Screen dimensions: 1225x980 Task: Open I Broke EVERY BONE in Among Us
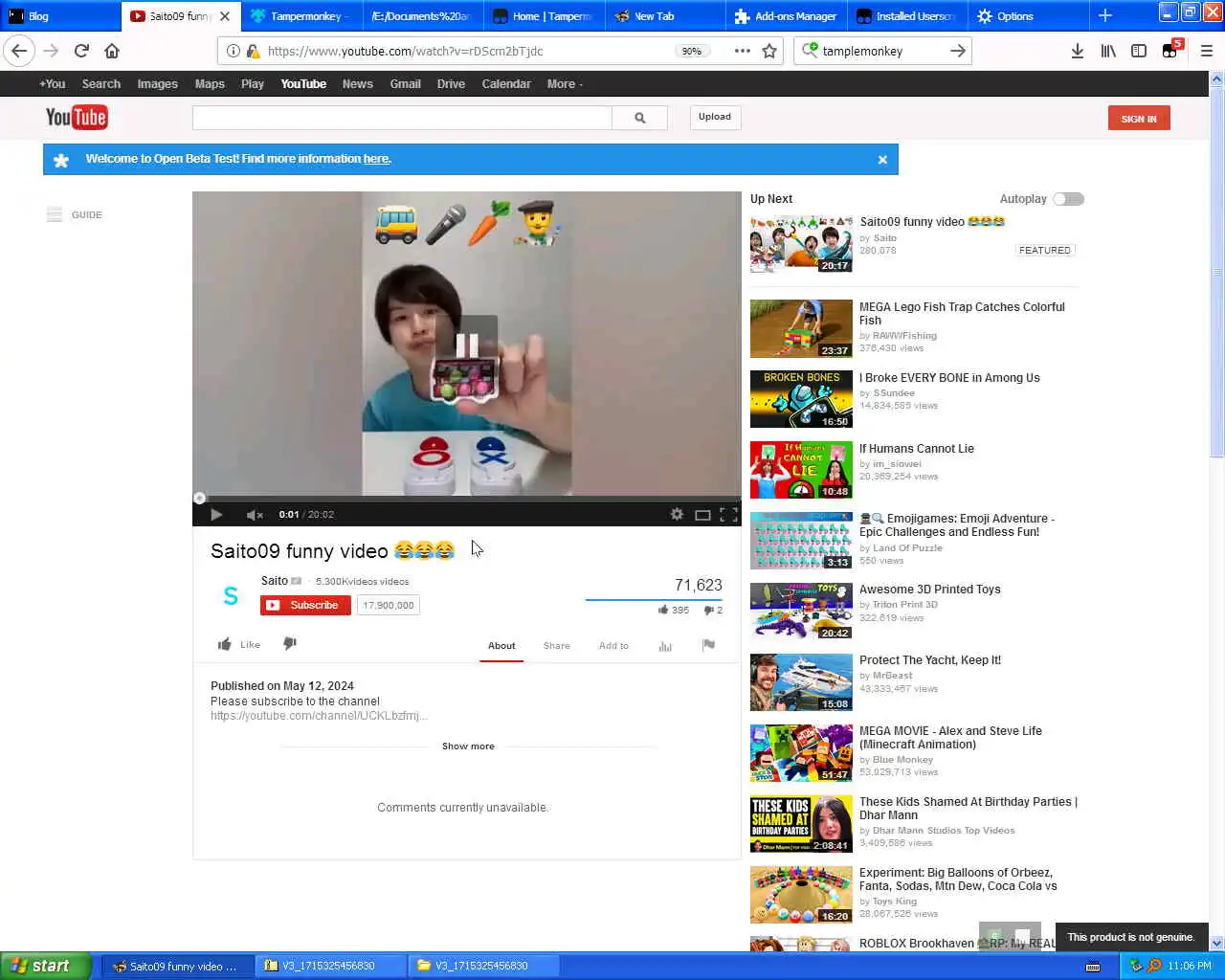pos(949,378)
